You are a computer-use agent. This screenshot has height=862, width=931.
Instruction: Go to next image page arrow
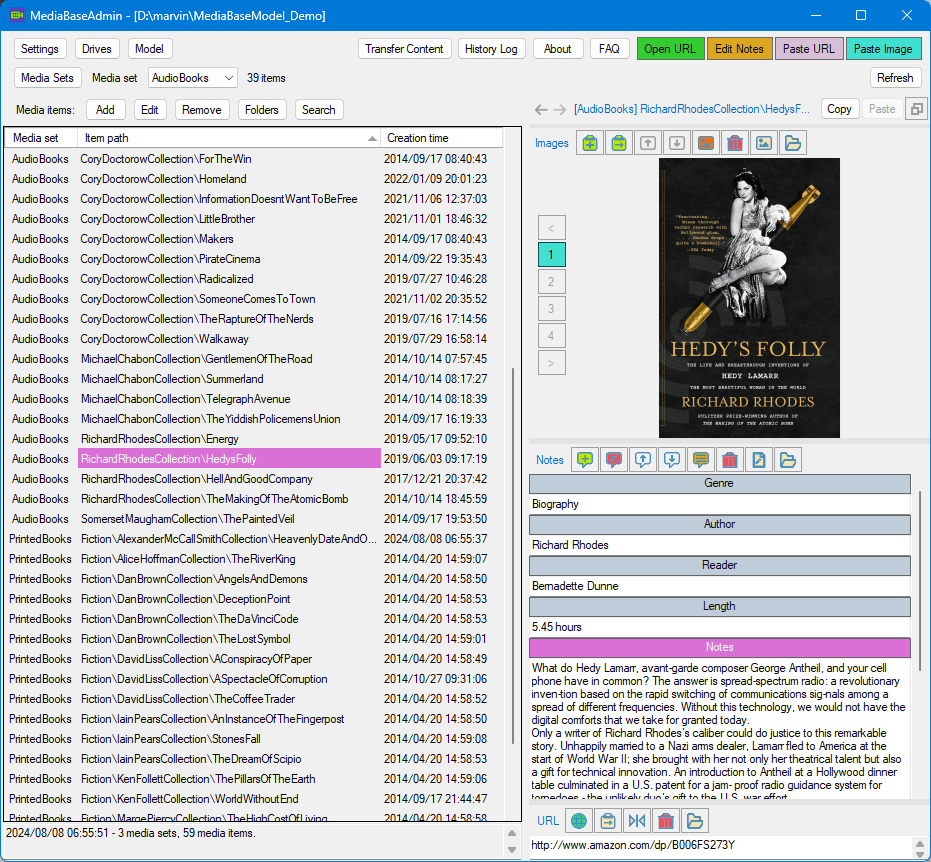tap(551, 363)
